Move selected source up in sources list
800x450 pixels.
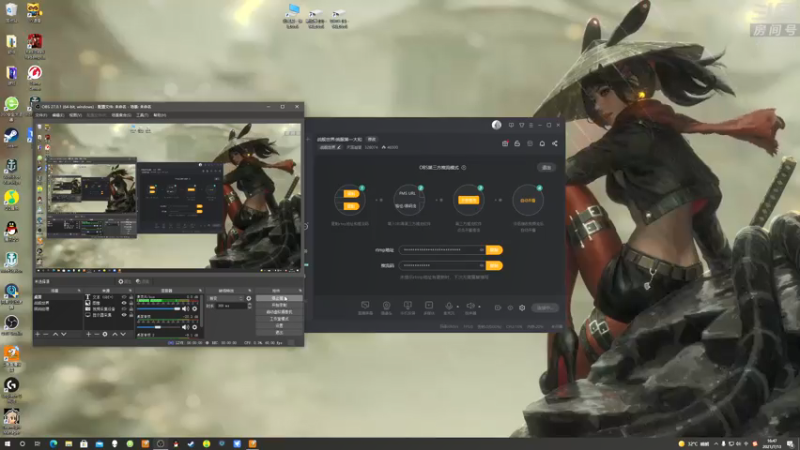[x=114, y=334]
